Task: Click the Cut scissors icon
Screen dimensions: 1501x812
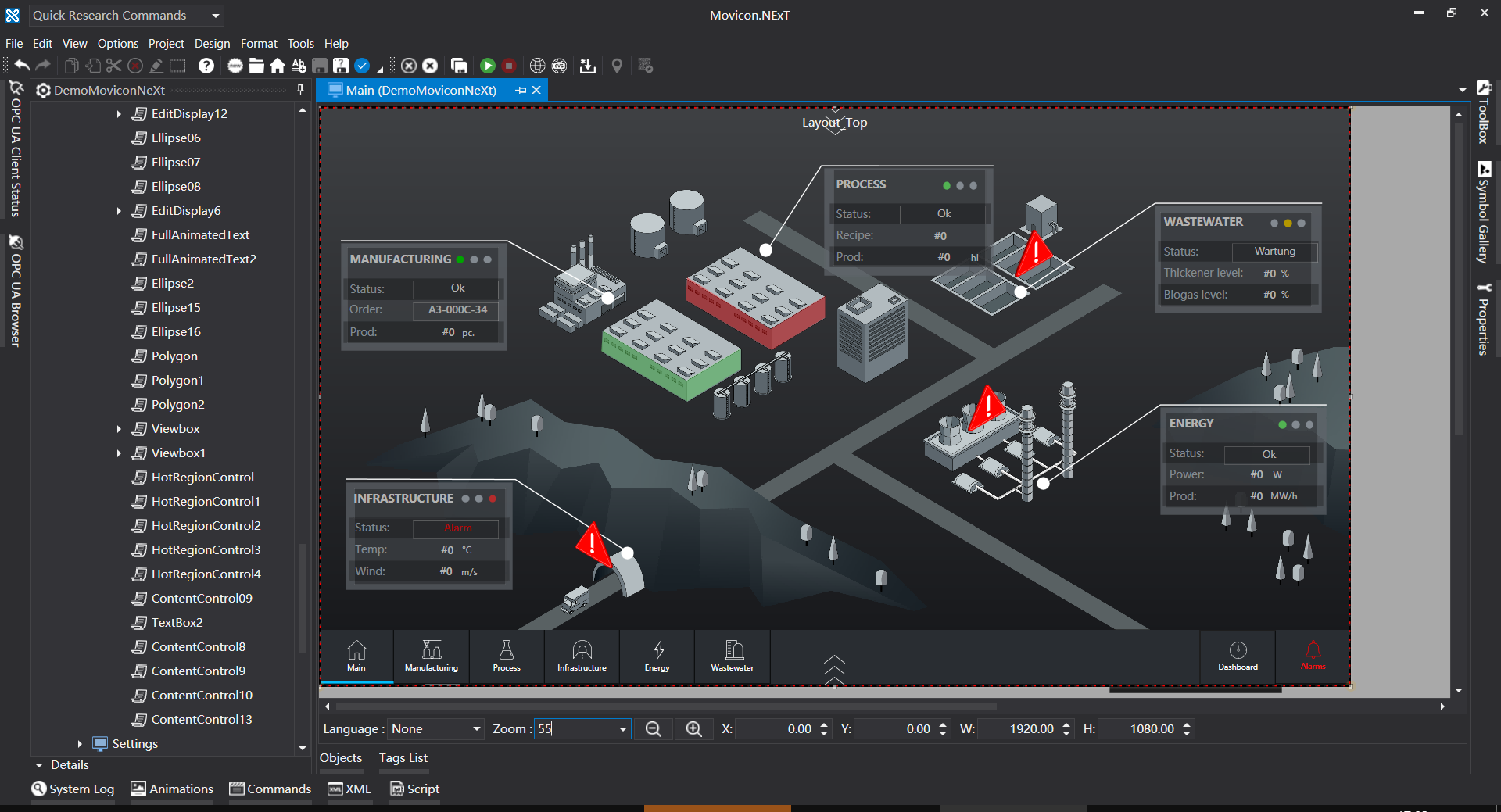Action: (x=114, y=66)
